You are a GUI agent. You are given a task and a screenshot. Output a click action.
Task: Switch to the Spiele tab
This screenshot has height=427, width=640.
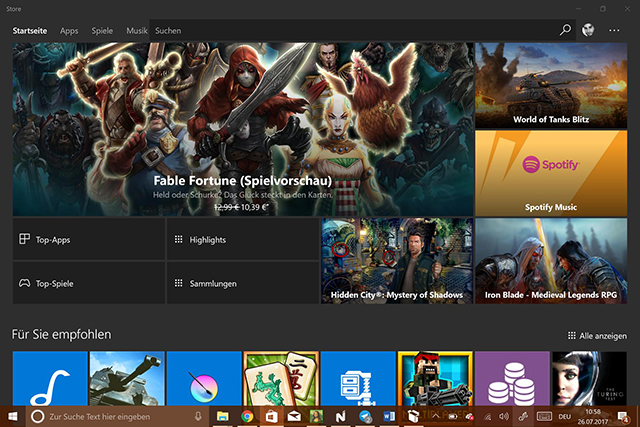click(x=102, y=31)
